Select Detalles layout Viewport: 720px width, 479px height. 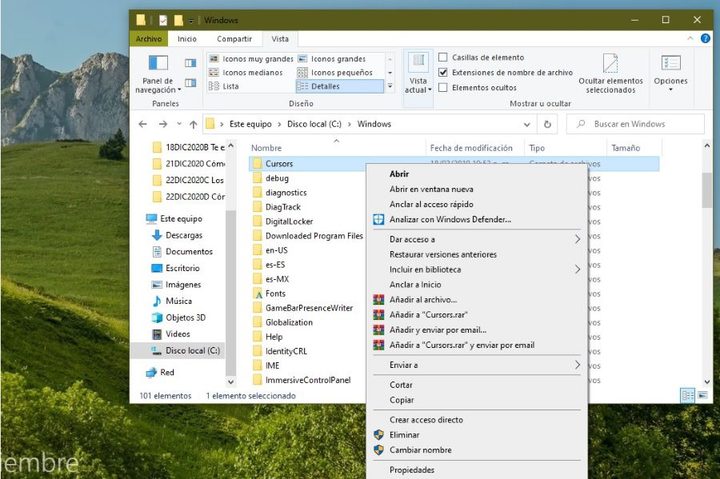[x=339, y=86]
